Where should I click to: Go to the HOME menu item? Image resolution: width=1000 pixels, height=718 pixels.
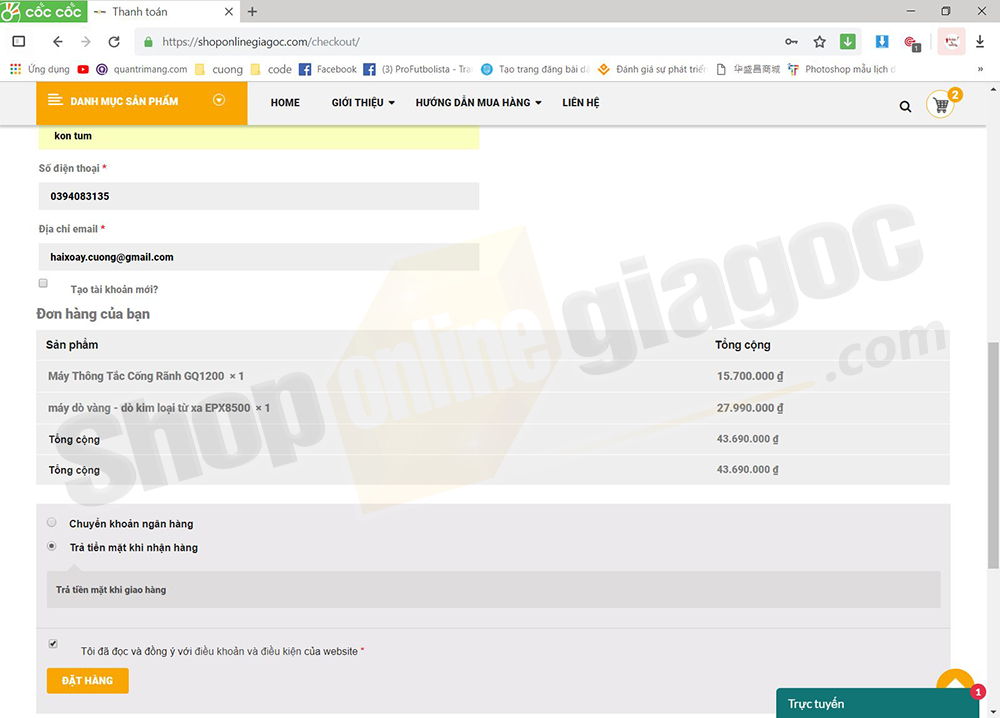tap(285, 103)
